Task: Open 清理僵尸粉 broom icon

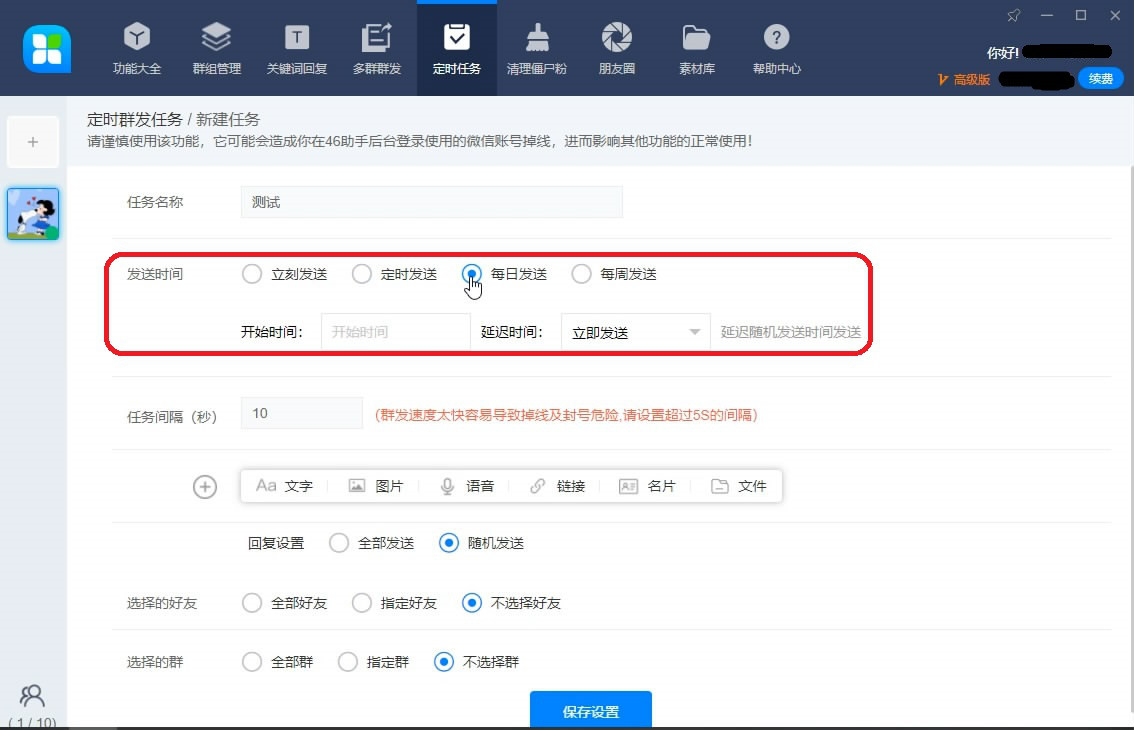Action: 537,38
